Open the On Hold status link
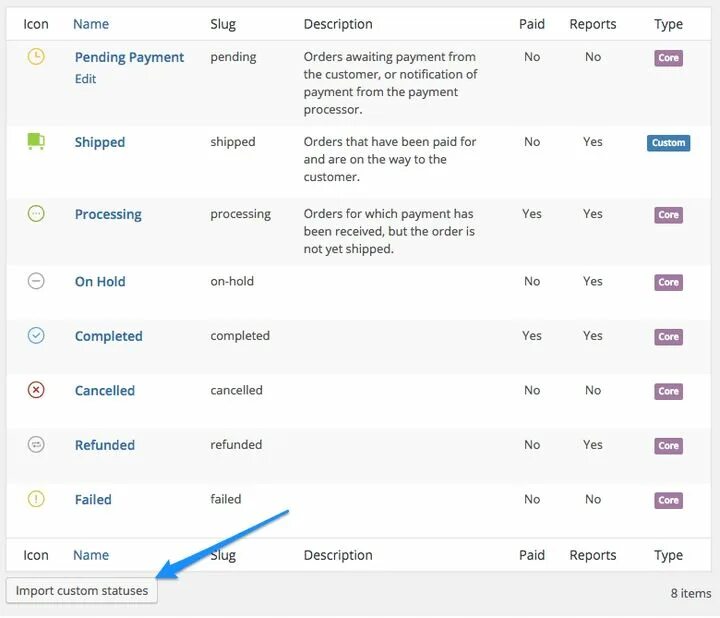Screen dimensions: 720x618 click(x=100, y=281)
